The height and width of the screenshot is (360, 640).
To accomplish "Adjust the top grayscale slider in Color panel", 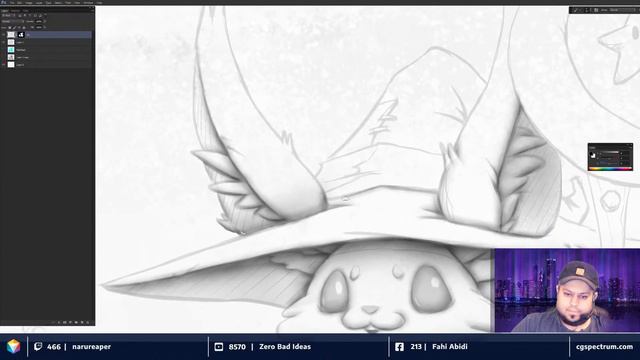I will [609, 152].
